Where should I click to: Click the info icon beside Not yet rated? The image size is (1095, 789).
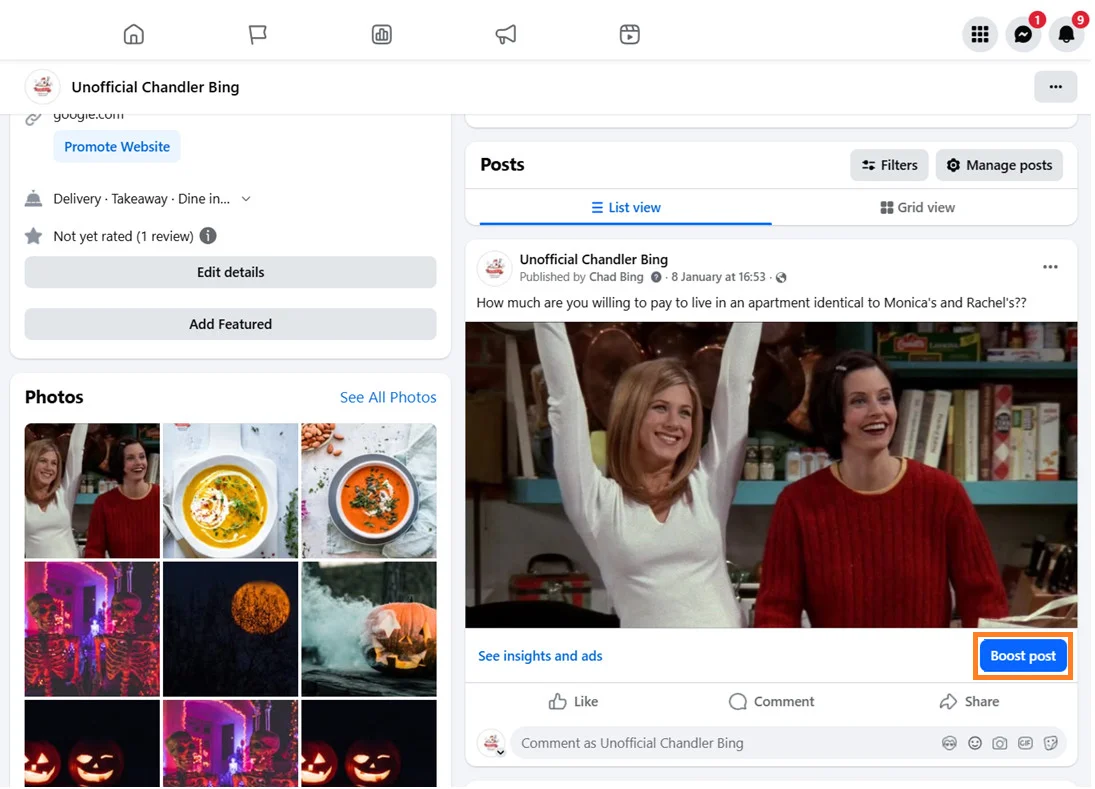[208, 236]
